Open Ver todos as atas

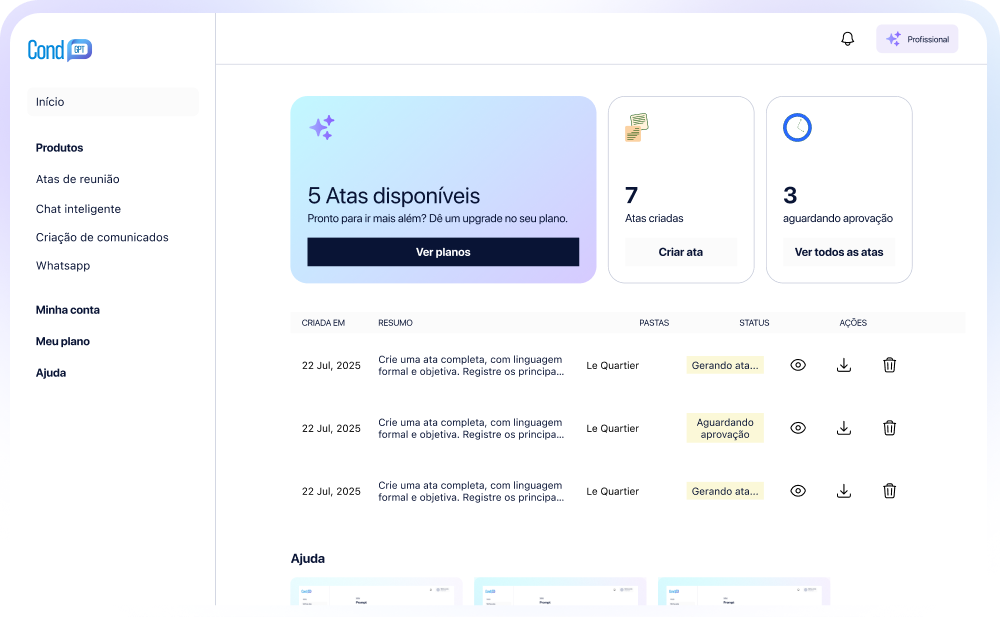pyautogui.click(x=839, y=252)
